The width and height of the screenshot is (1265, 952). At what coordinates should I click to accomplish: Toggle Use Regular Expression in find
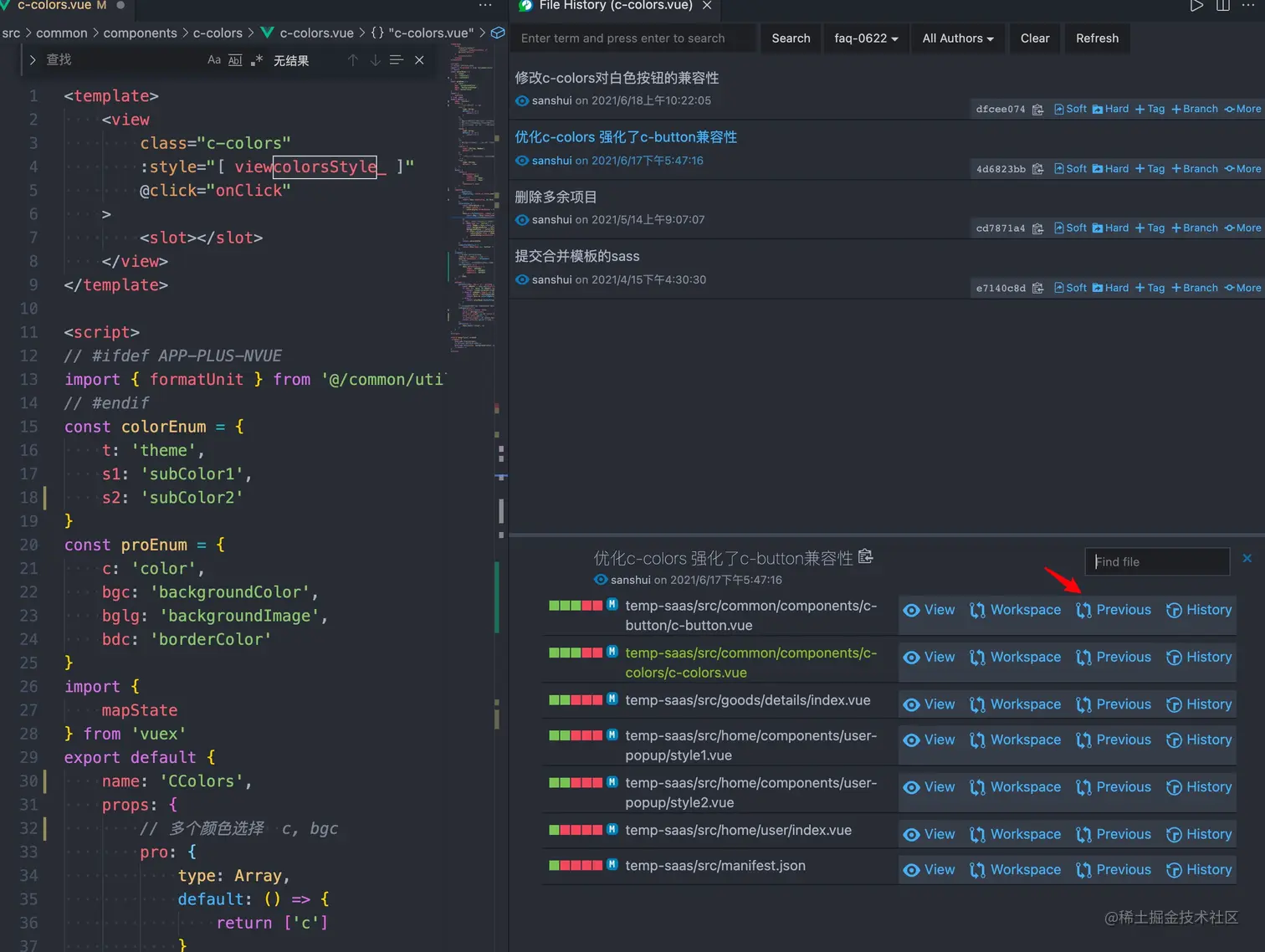click(x=257, y=60)
